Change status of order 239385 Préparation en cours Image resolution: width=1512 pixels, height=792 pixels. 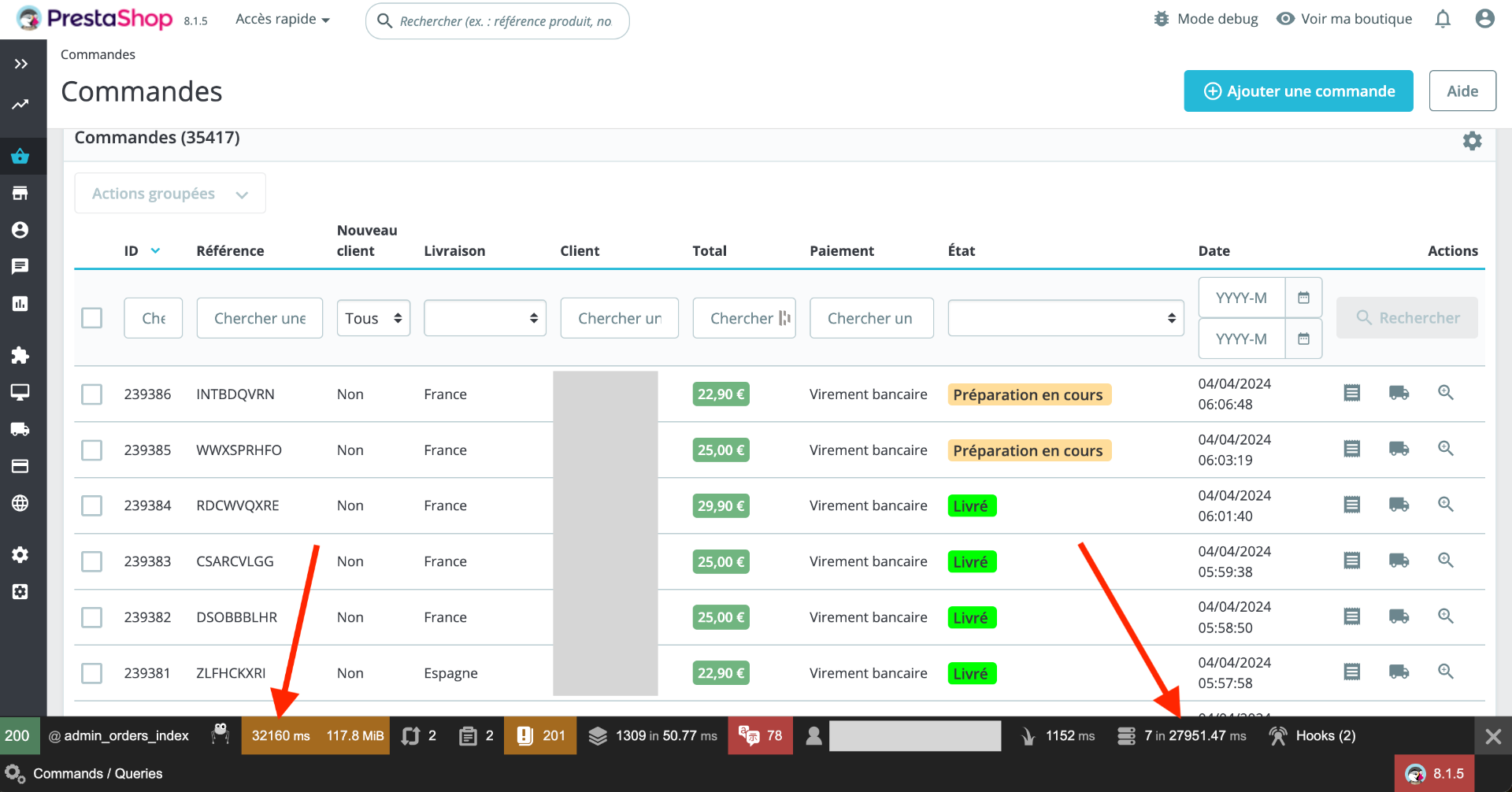click(1029, 450)
